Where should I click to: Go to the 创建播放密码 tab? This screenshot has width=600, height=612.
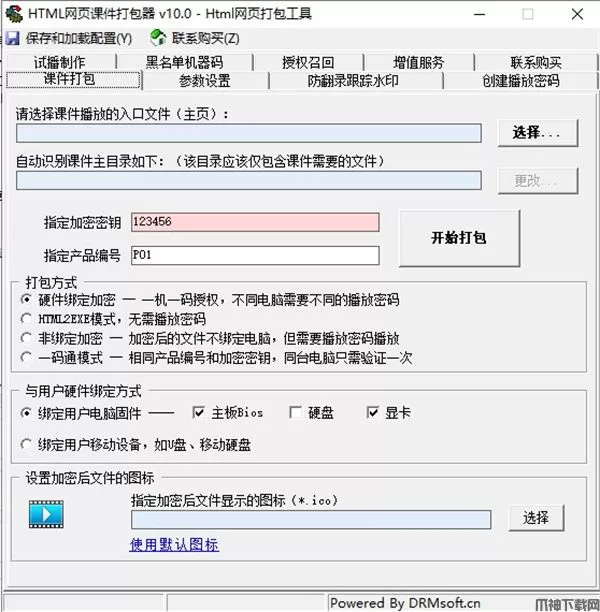click(x=521, y=81)
